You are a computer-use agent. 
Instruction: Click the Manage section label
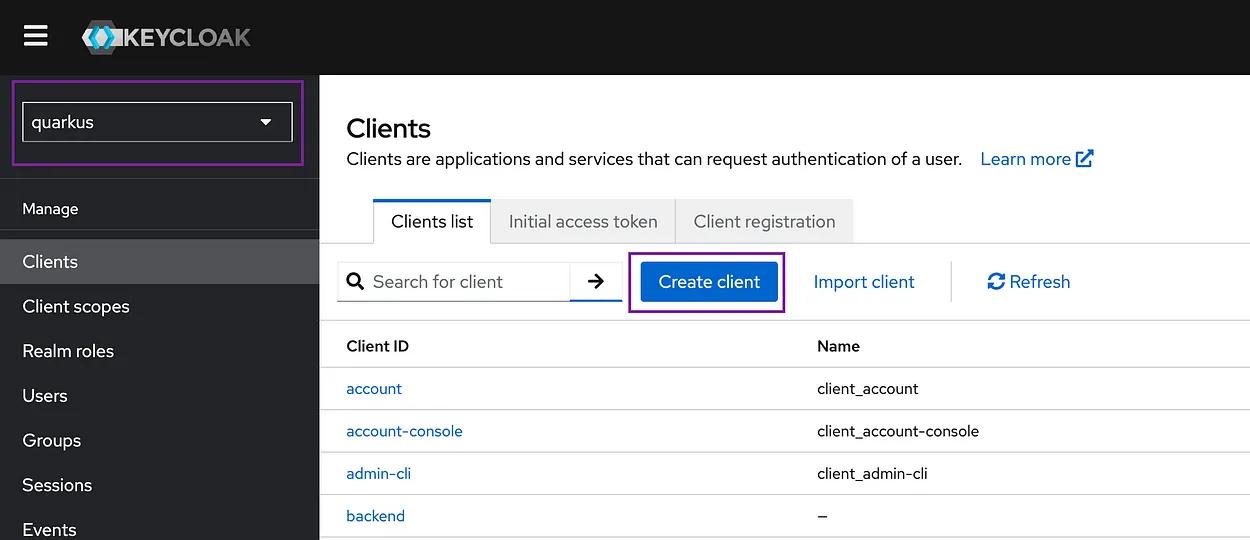point(50,209)
